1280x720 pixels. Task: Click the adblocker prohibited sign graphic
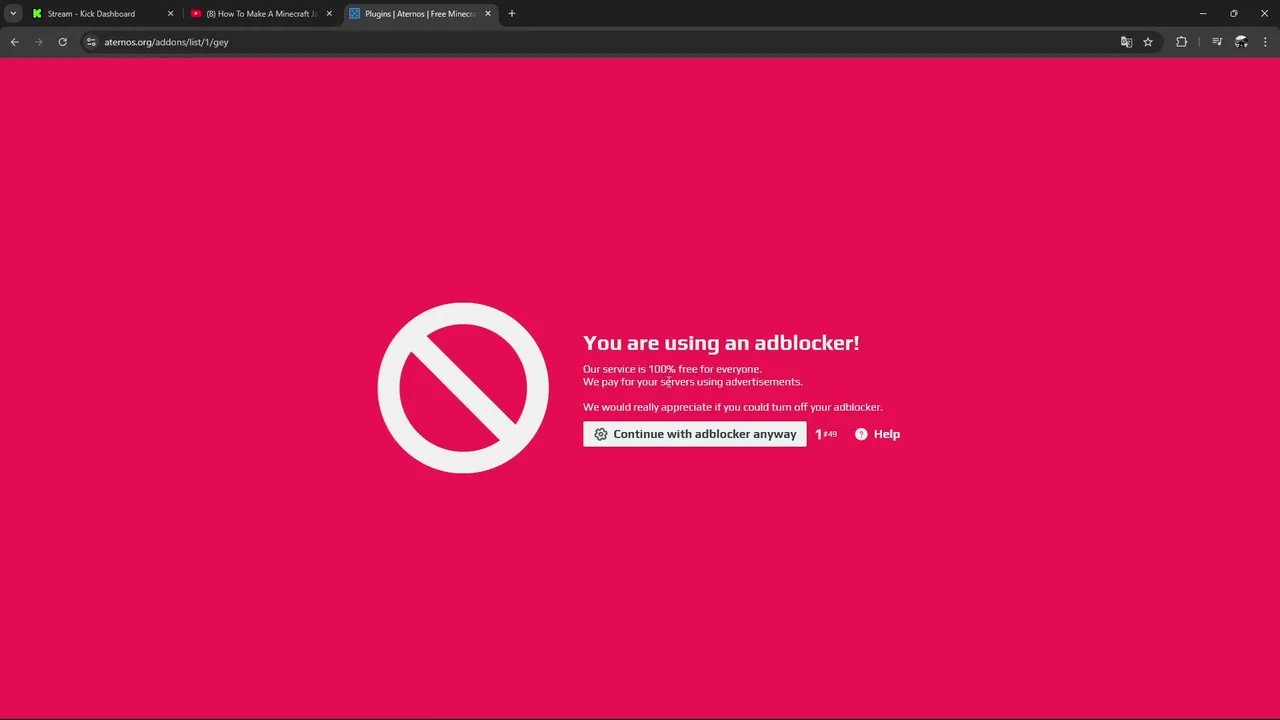tap(463, 388)
